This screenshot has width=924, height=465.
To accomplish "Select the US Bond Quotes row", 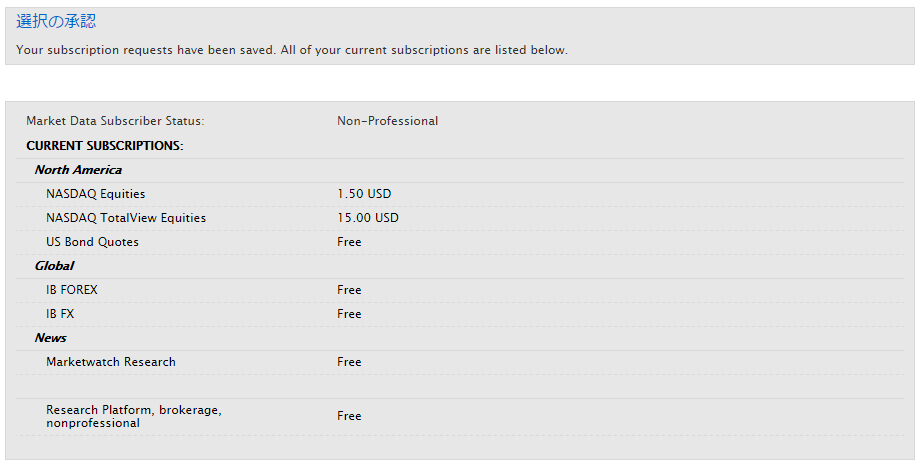I will coord(460,242).
